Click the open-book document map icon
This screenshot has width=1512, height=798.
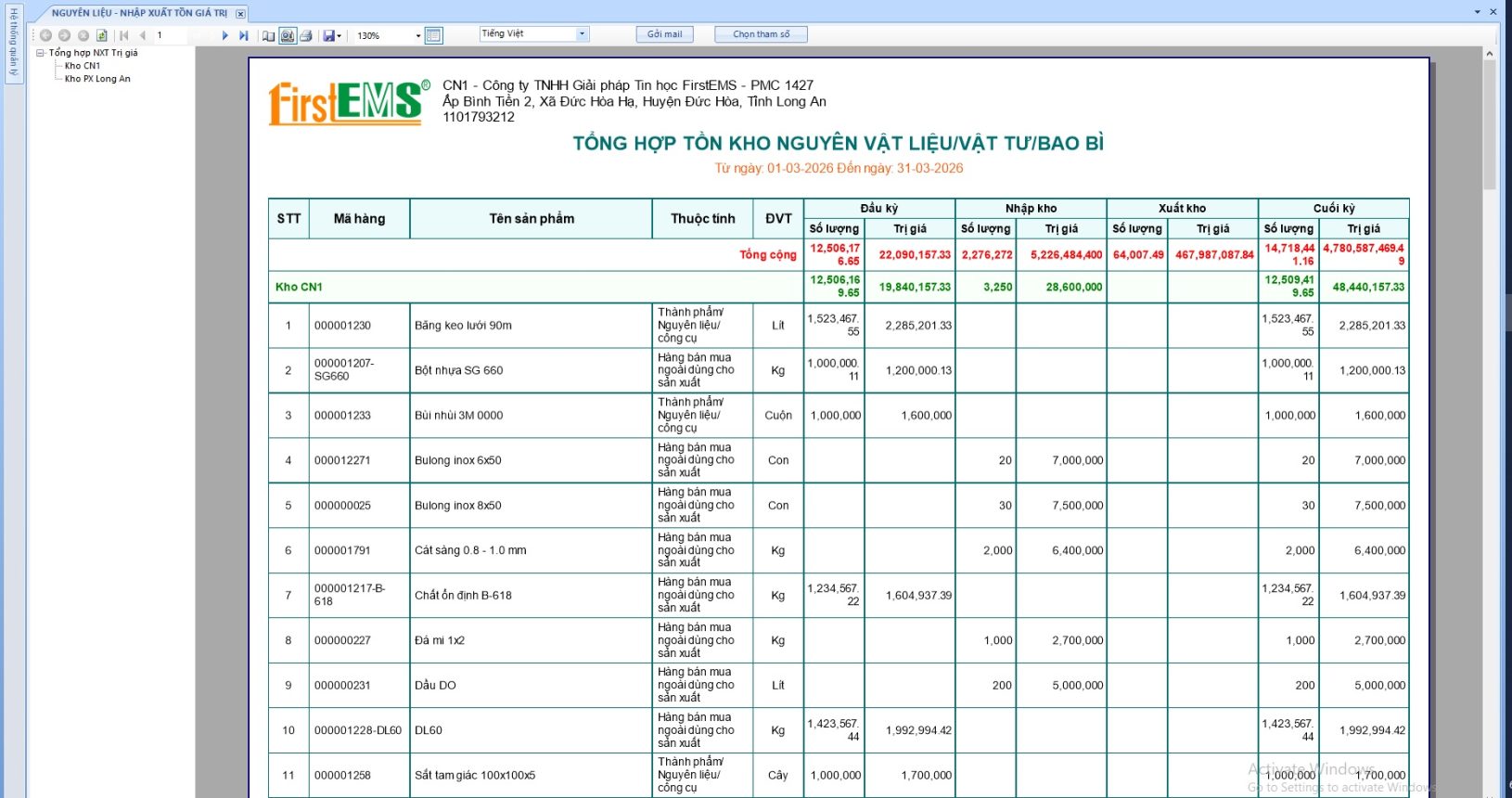(268, 35)
